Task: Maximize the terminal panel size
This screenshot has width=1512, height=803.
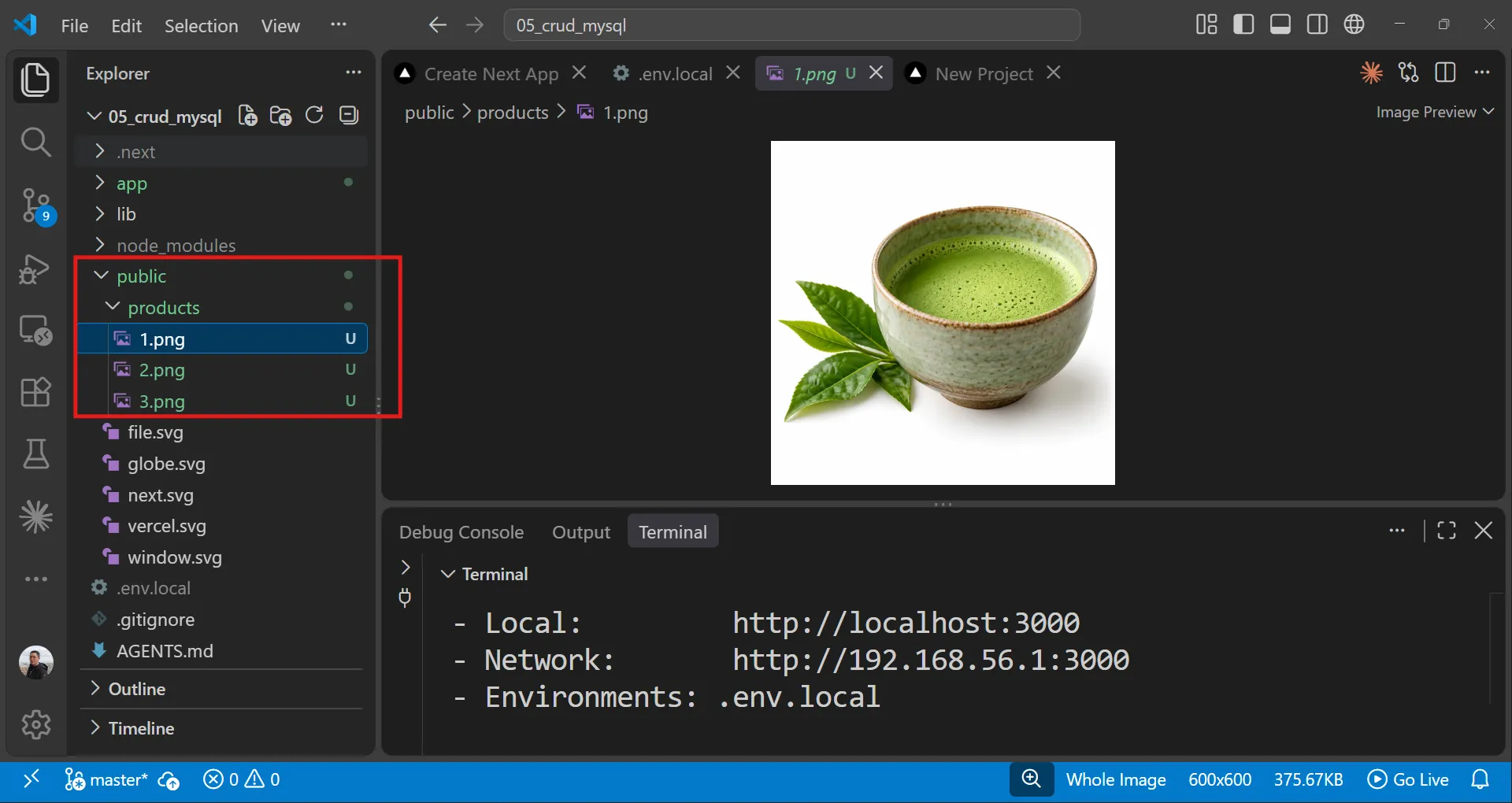Action: tap(1447, 531)
